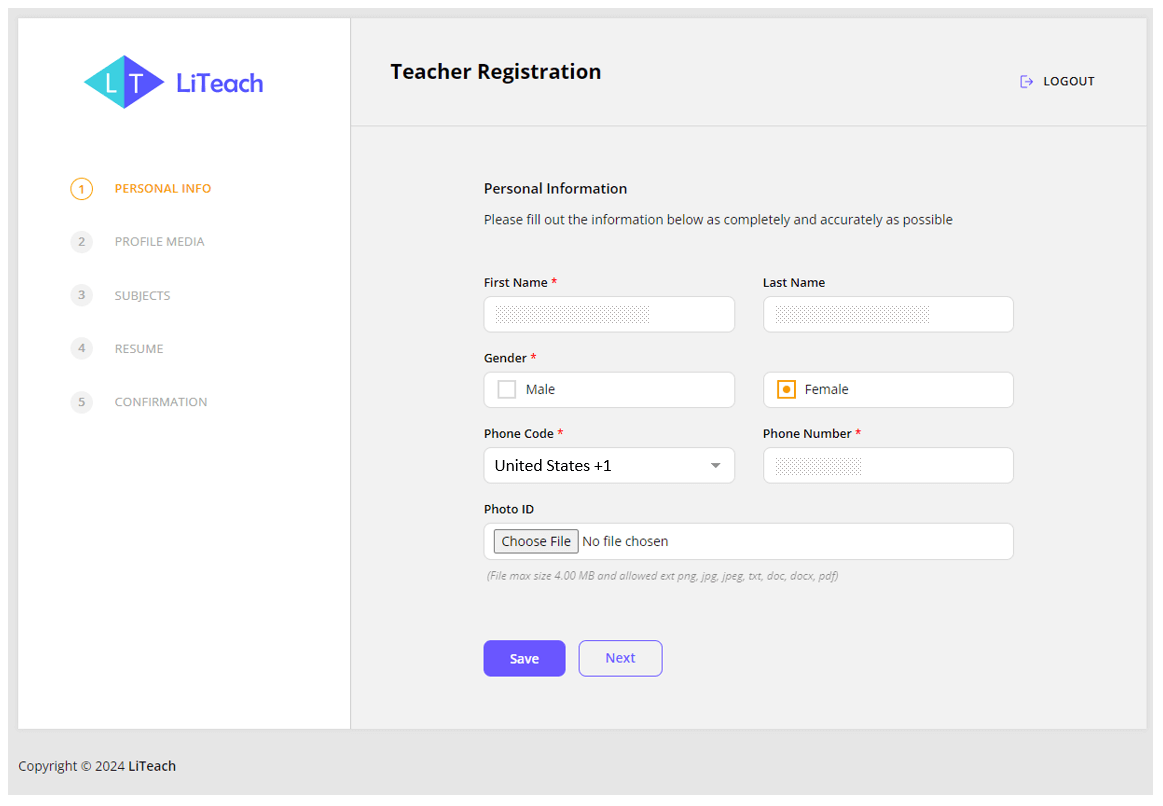
Task: Open the Subjects step
Action: 142,295
